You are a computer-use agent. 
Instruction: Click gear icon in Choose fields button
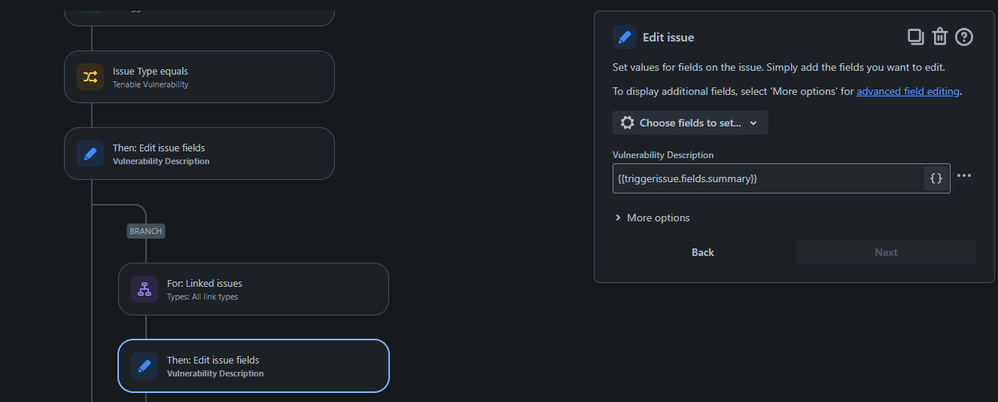pyautogui.click(x=627, y=123)
